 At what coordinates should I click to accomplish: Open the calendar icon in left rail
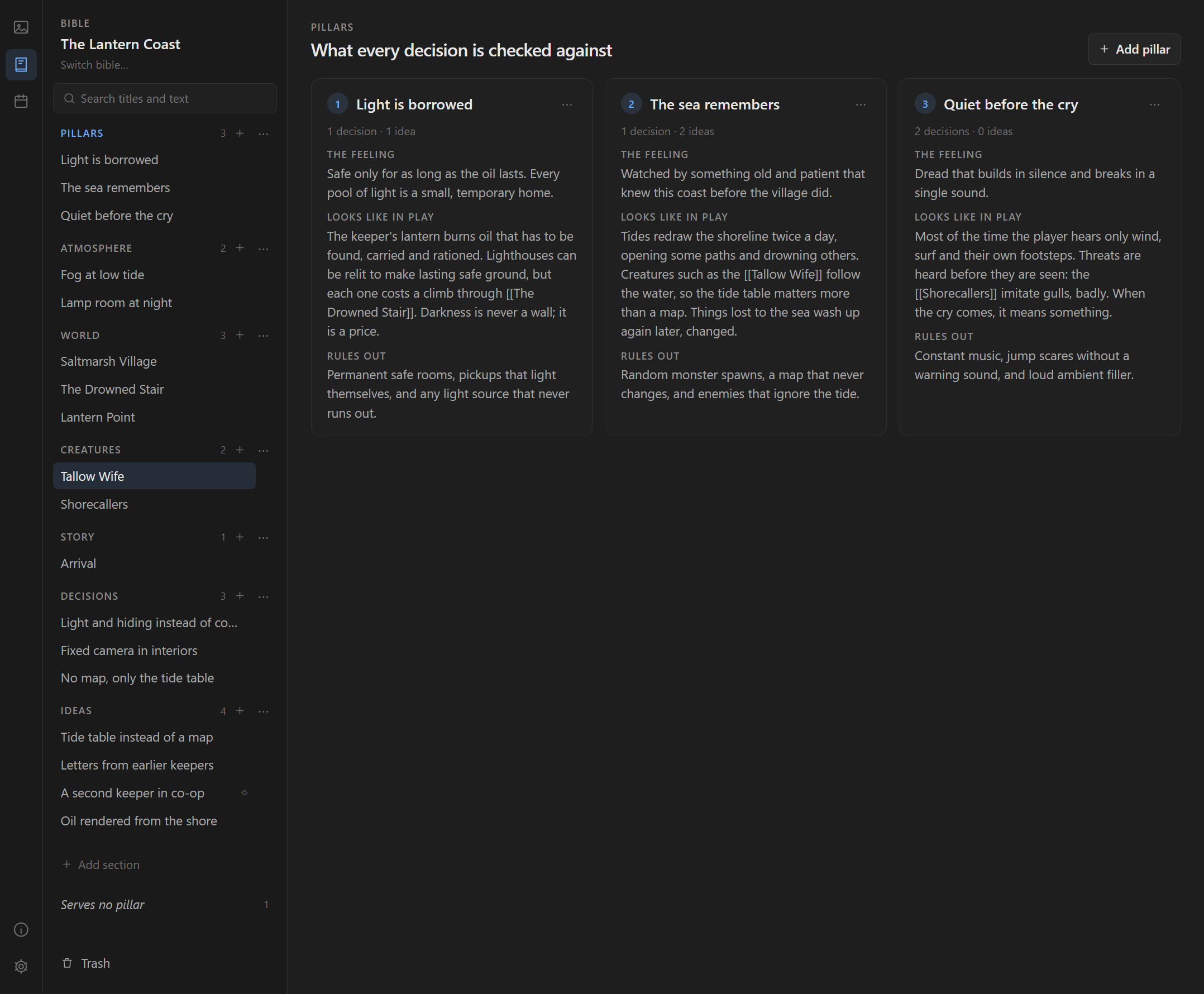tap(21, 101)
